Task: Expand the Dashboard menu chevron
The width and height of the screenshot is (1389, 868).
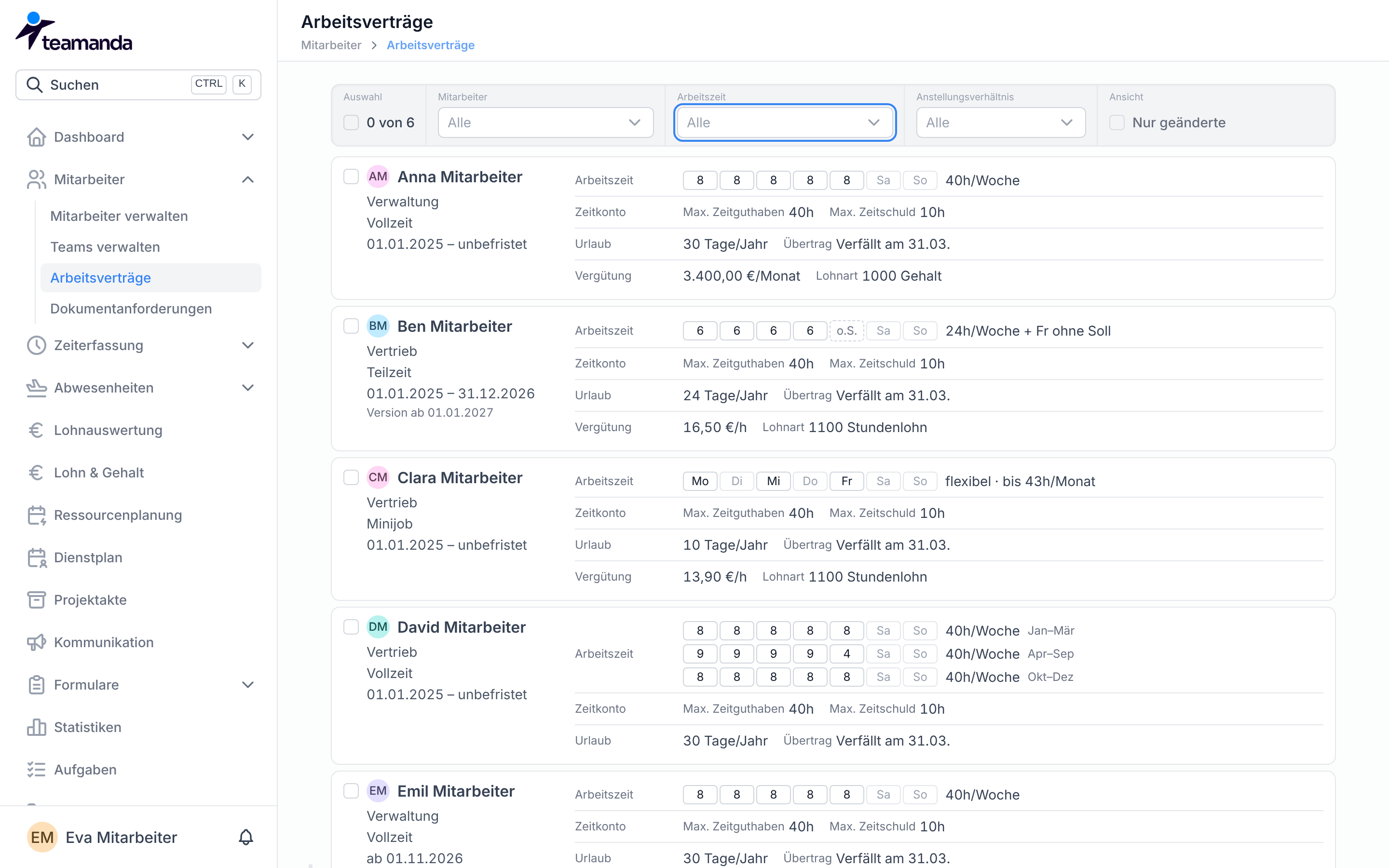Action: click(248, 137)
